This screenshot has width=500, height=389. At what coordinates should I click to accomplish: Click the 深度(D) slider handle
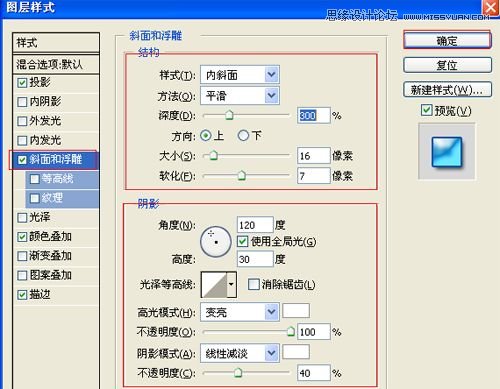(229, 115)
